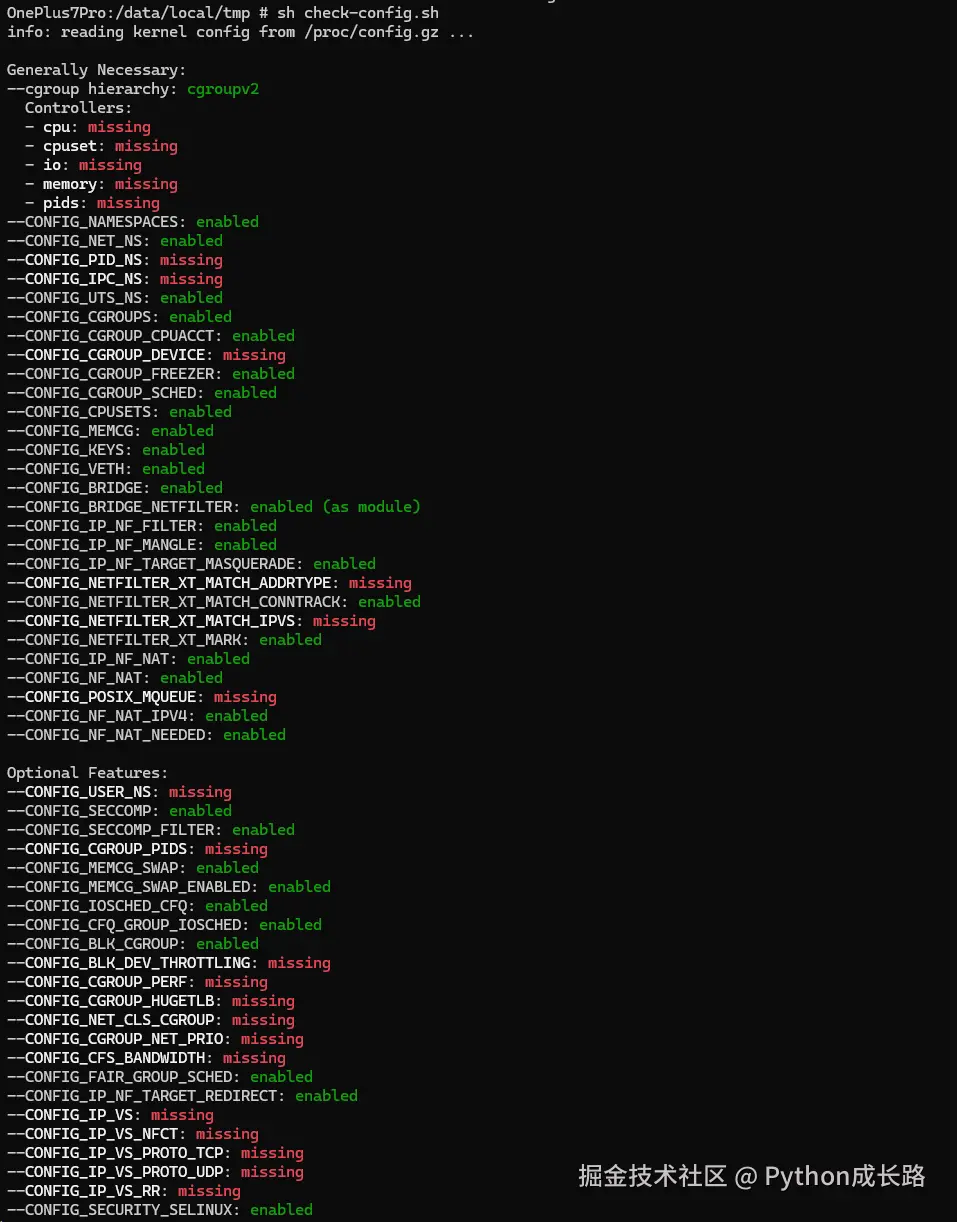The height and width of the screenshot is (1222, 957).
Task: Click the 'Optional Features:' heading
Action: pyautogui.click(x=87, y=773)
